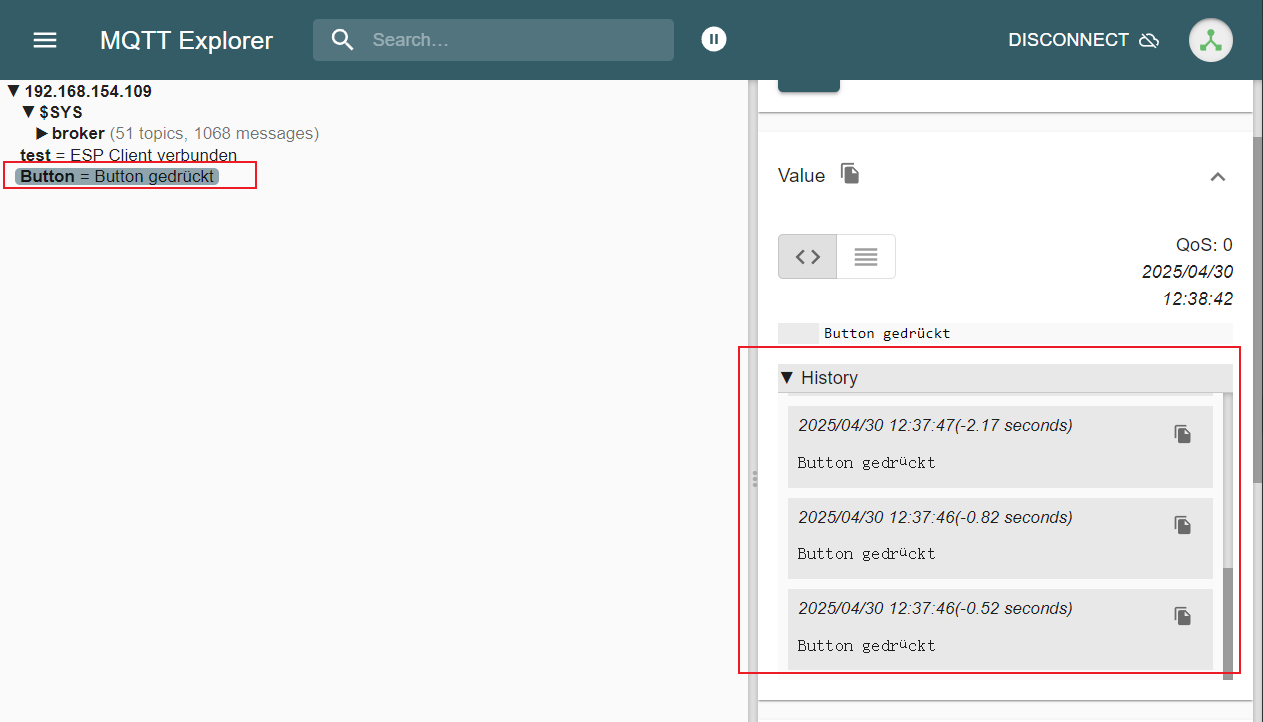
Task: Switch value view to formatted text mode
Action: 866,257
